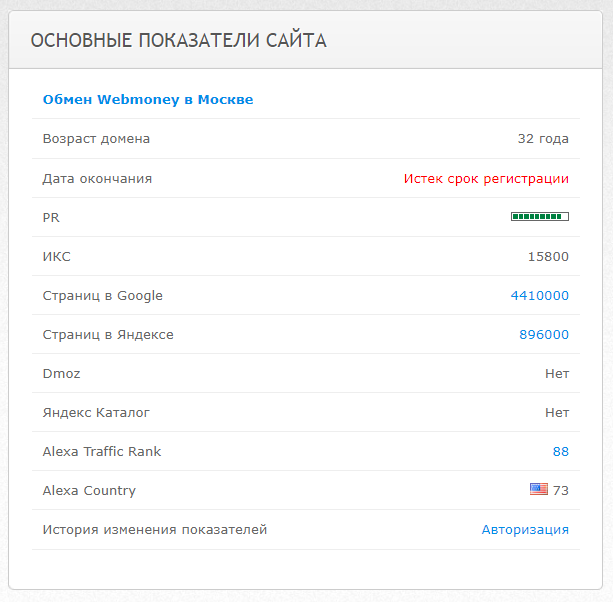Screen dimensions: 613x602
Task: Select the ОСНОВНЫЕ ПОКАЗАТЕЛИ САЙТА heading
Action: [x=179, y=41]
